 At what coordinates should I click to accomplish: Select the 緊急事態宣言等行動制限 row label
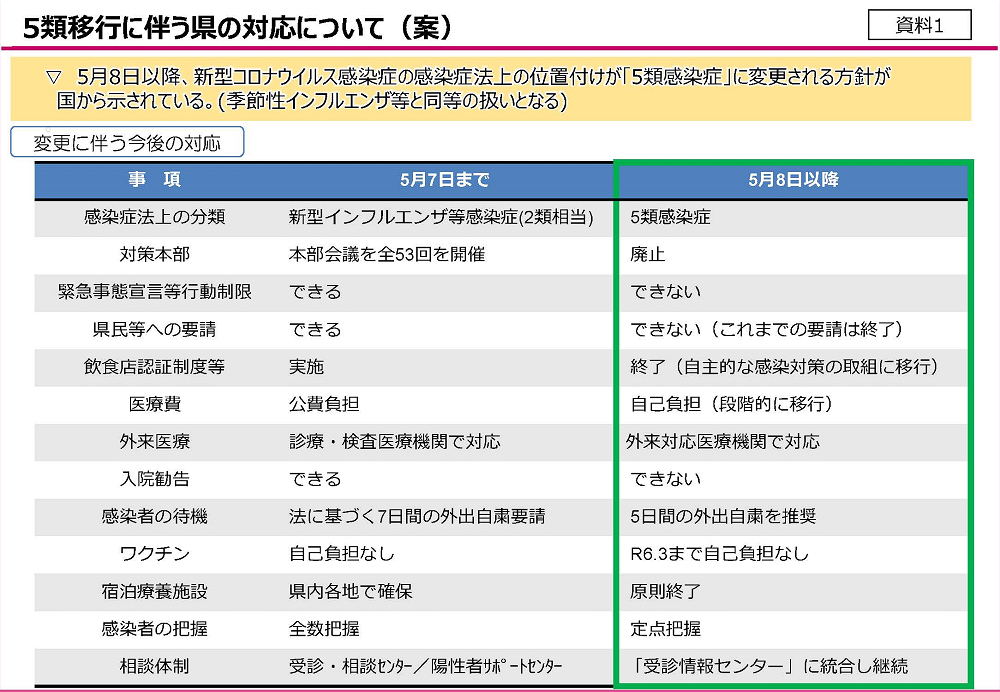click(x=155, y=292)
